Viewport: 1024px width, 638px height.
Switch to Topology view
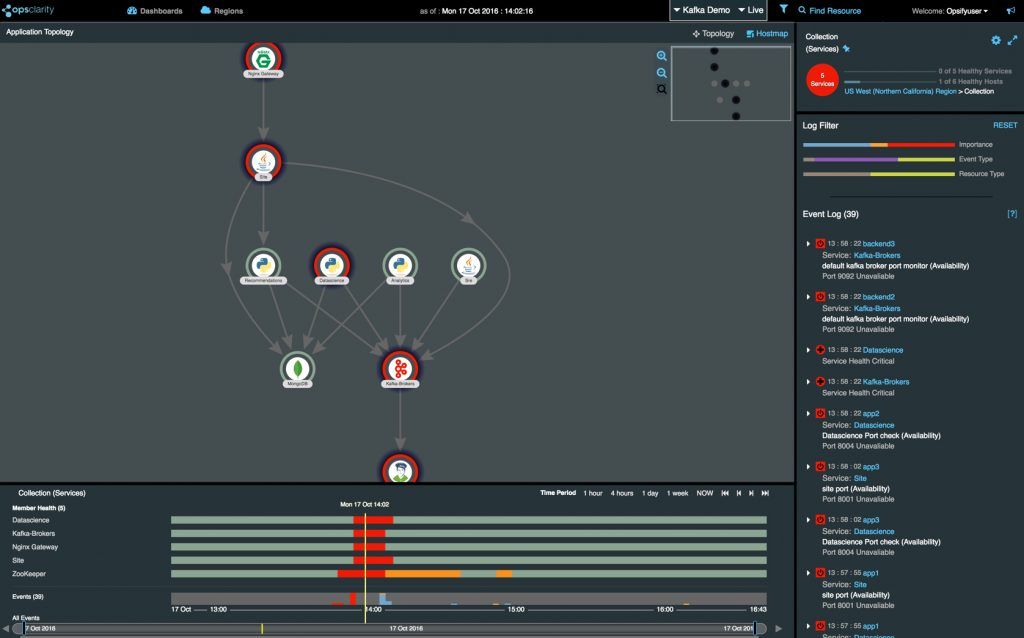tap(713, 33)
